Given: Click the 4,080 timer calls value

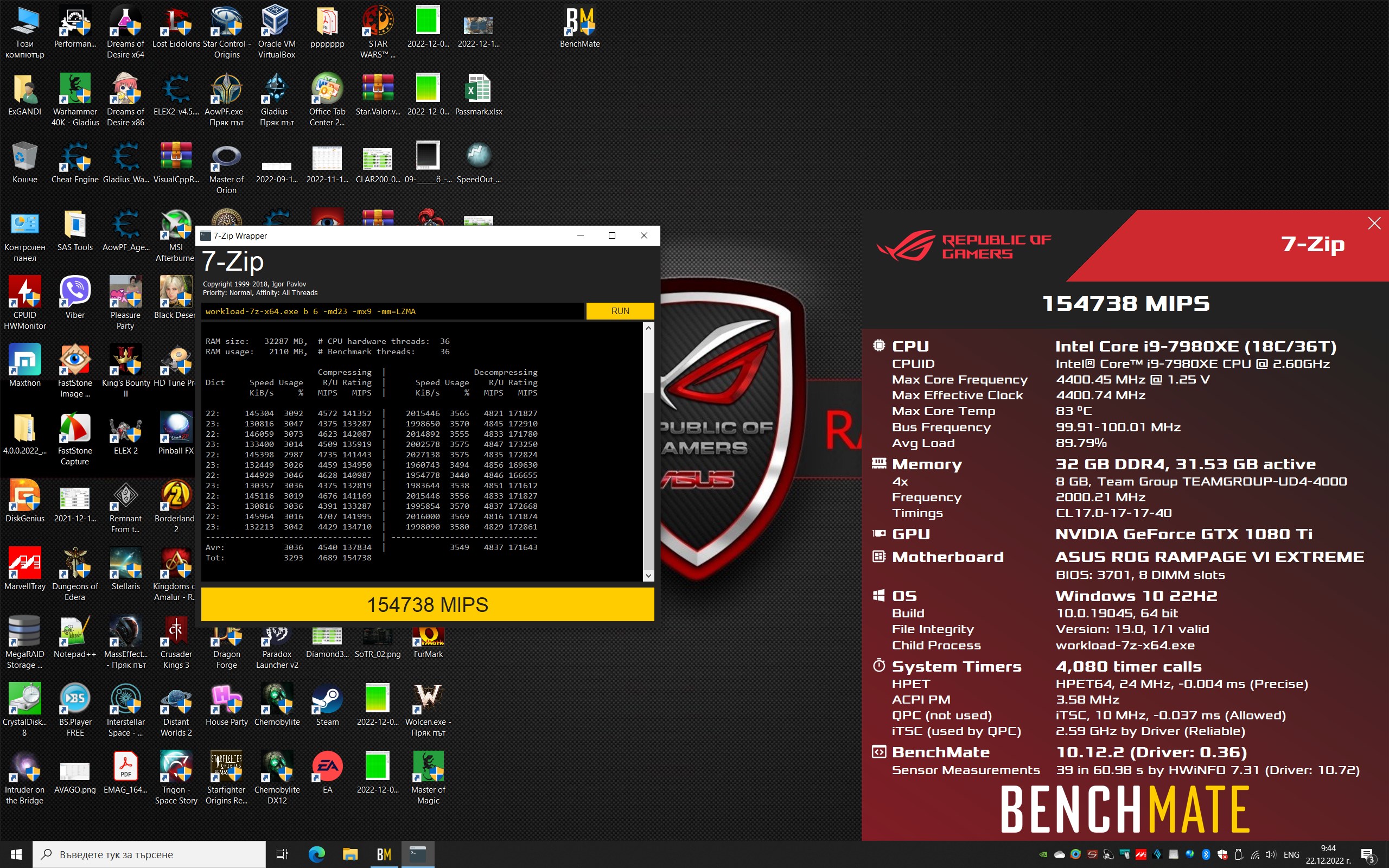Looking at the screenshot, I should (1128, 667).
